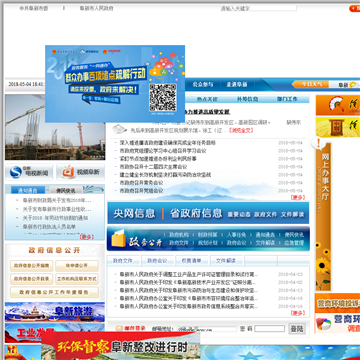Open the 工作机构及联系方式 button

point(77,279)
